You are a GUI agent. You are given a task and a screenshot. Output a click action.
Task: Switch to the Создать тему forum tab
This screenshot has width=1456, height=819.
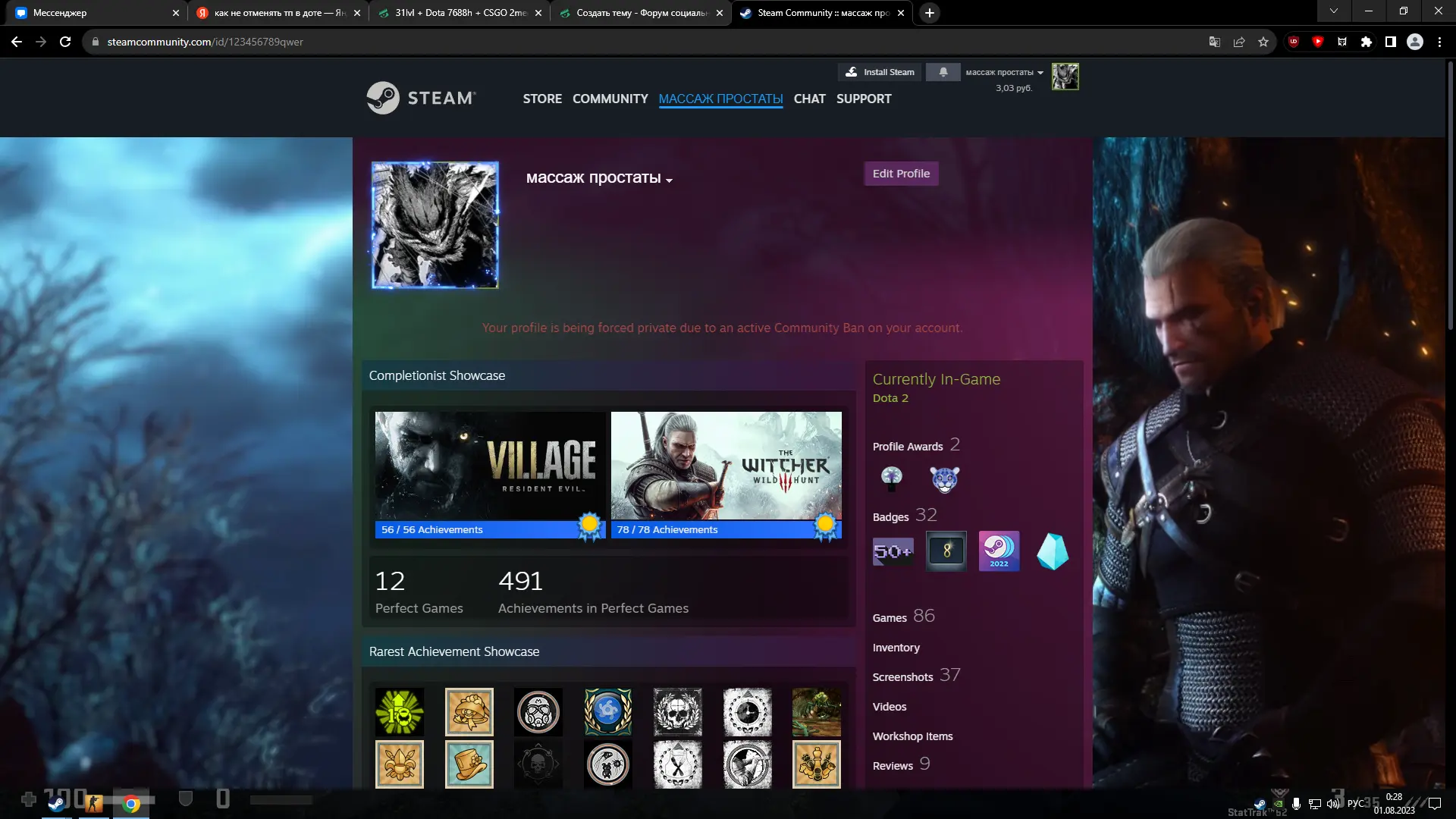coord(641,13)
